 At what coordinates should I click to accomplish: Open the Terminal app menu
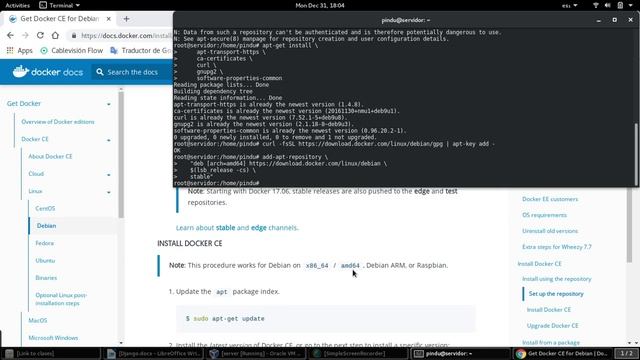point(60,5)
